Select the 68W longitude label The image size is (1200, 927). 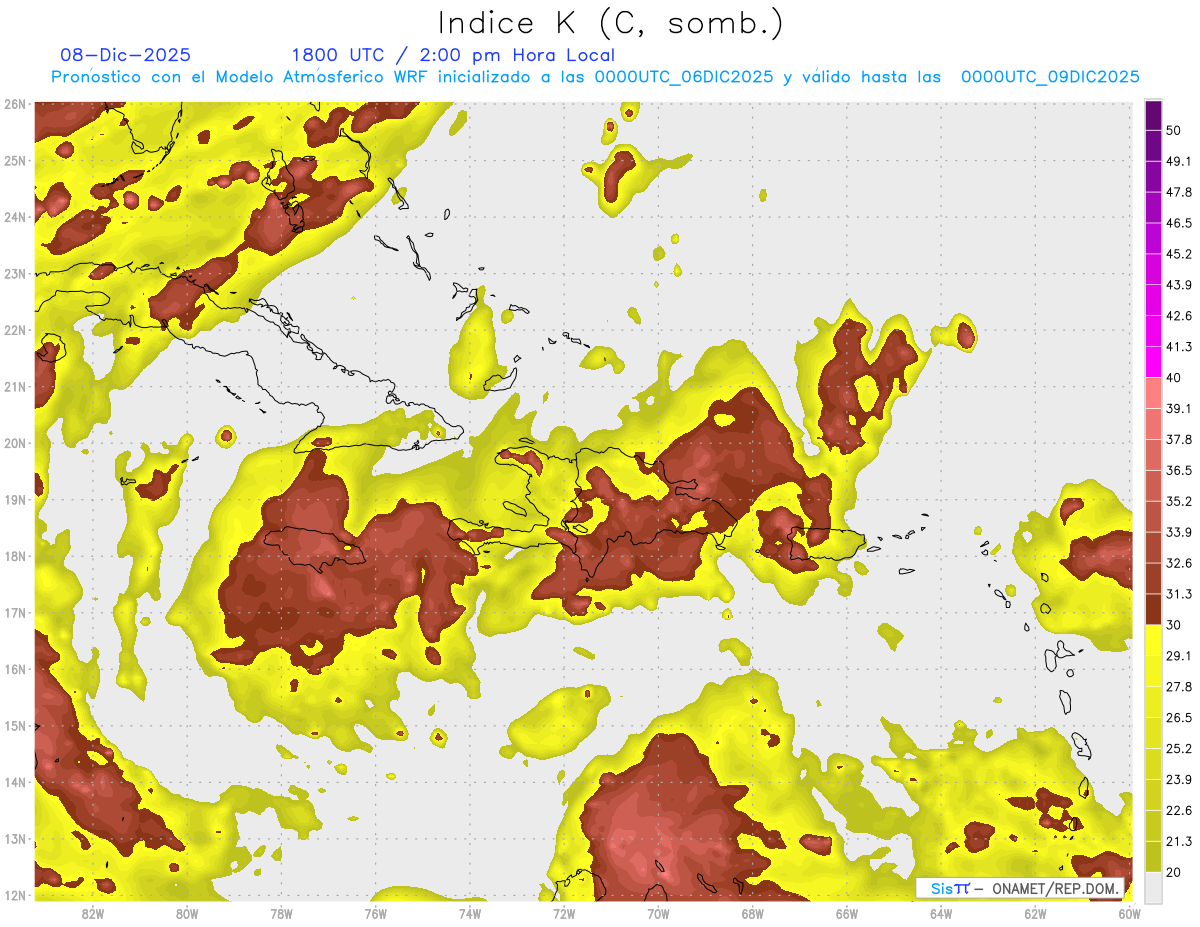[752, 913]
